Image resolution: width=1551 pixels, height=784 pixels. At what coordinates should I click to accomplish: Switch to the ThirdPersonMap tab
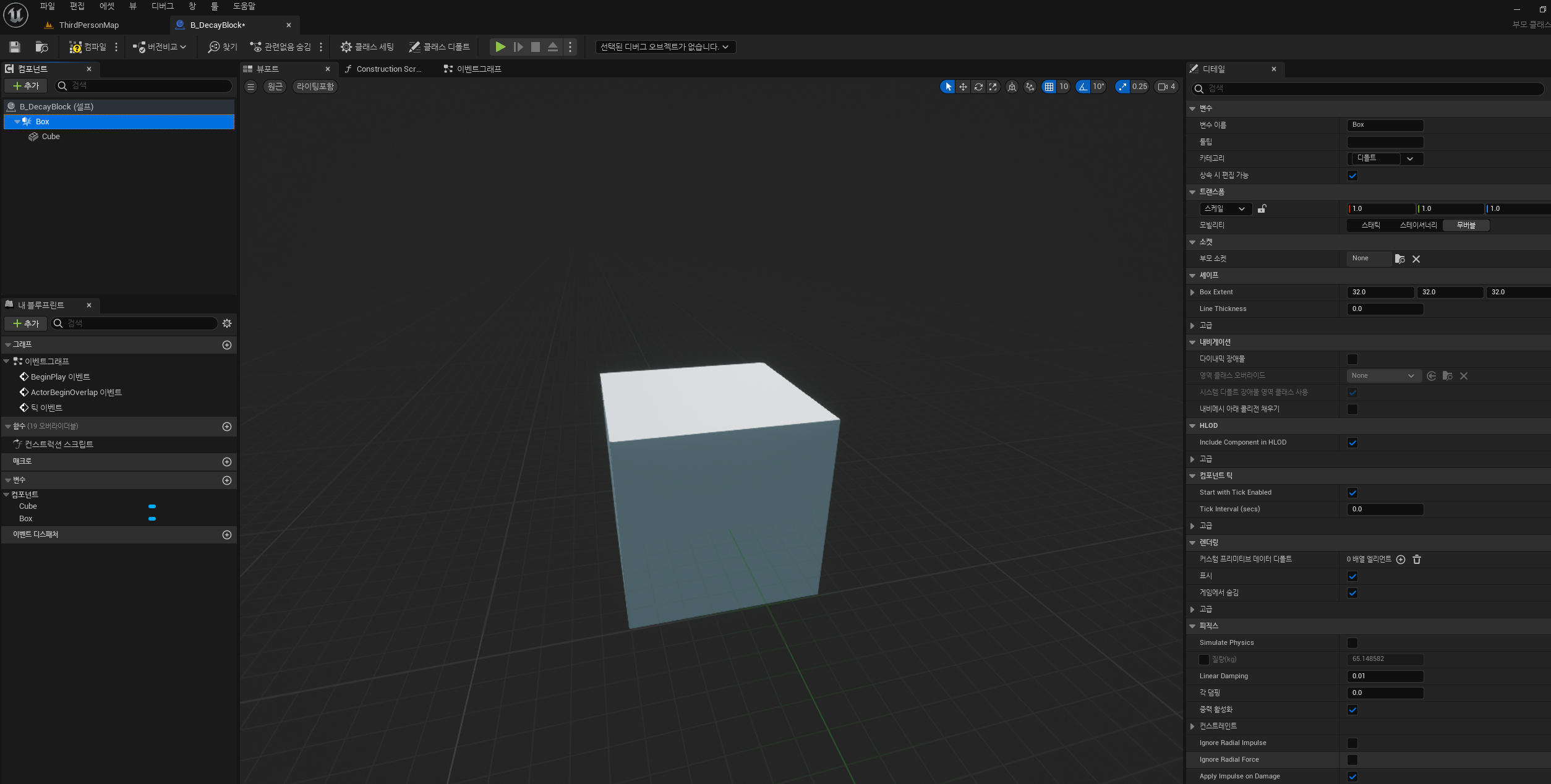point(89,25)
